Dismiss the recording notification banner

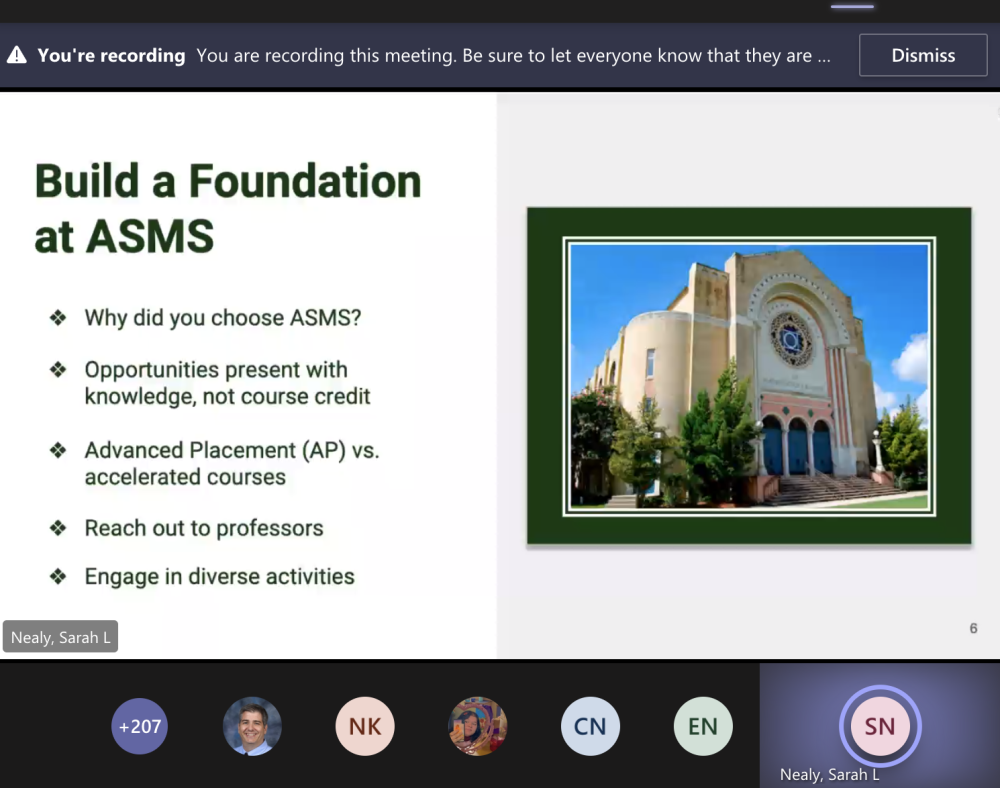click(923, 55)
